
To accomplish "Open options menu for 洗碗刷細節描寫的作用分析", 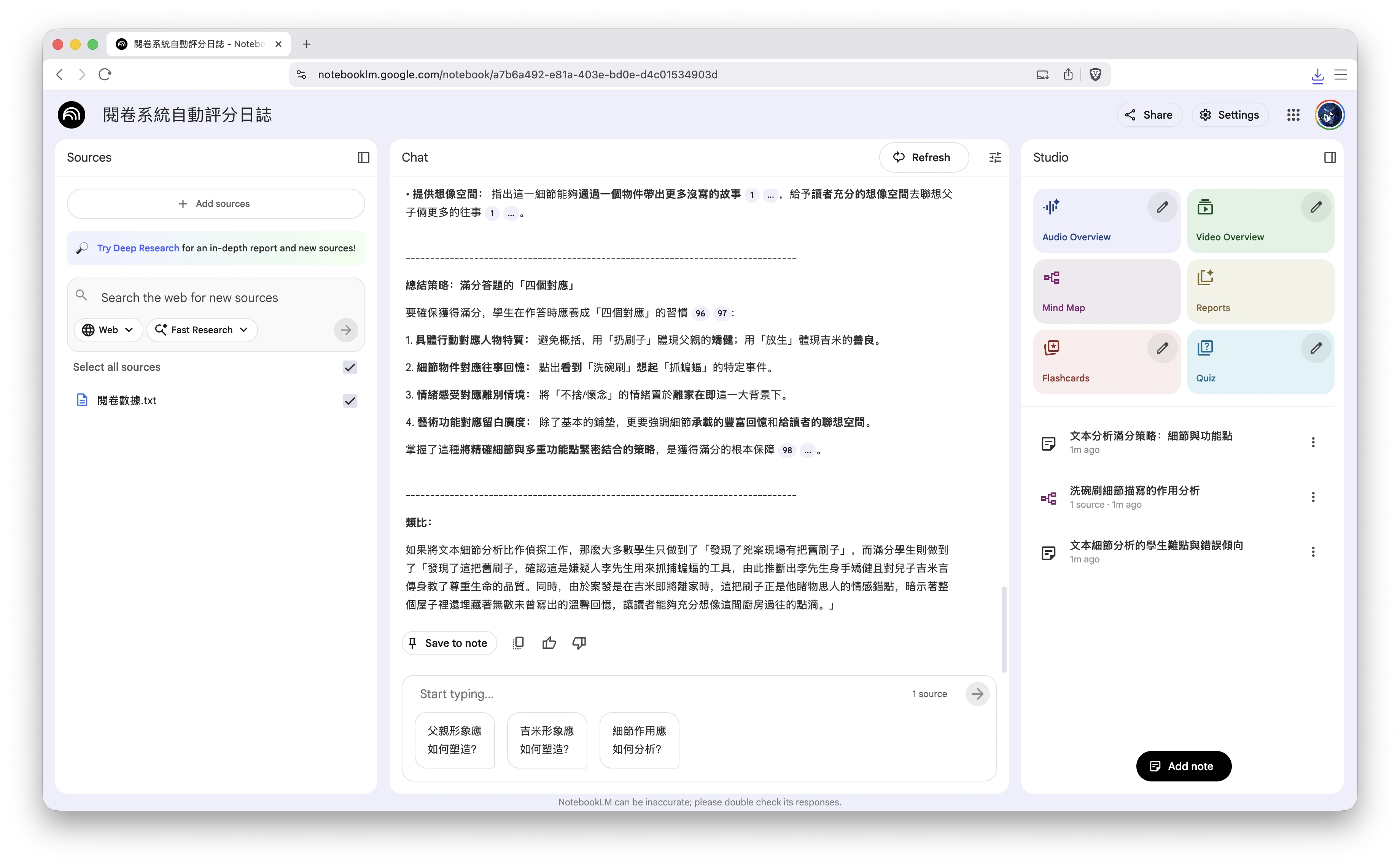I will pos(1313,497).
